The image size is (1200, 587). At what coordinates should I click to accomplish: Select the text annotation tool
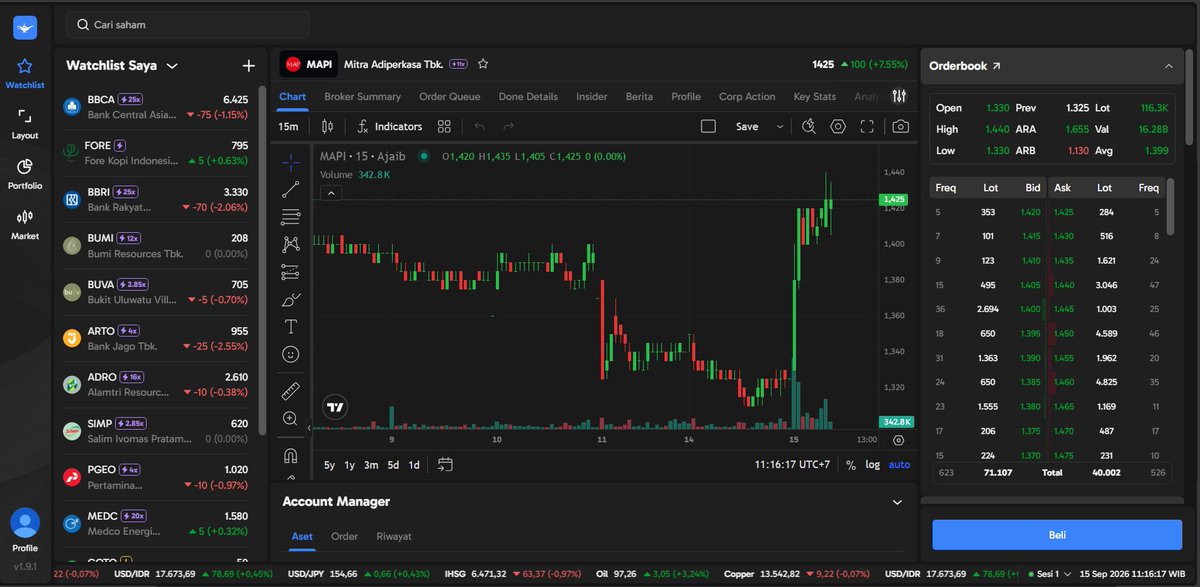tap(291, 326)
